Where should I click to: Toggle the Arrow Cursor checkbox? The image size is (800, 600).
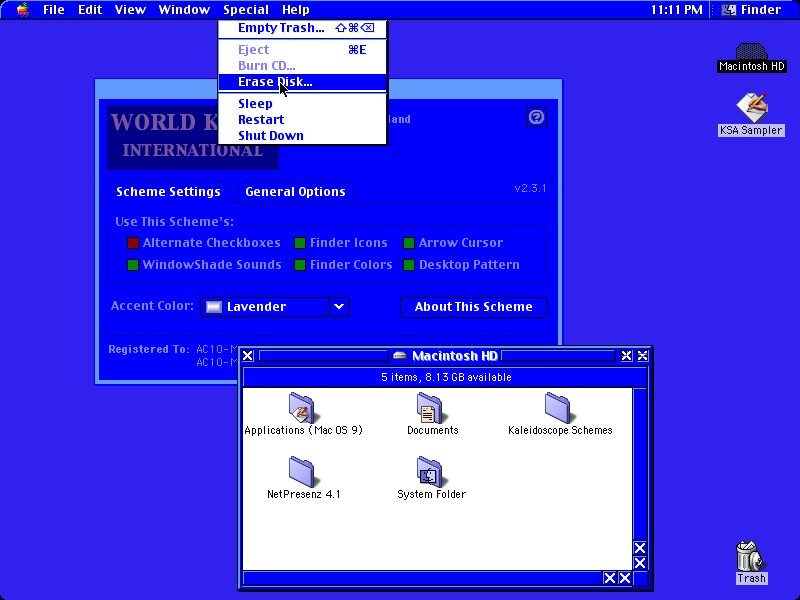click(x=409, y=243)
